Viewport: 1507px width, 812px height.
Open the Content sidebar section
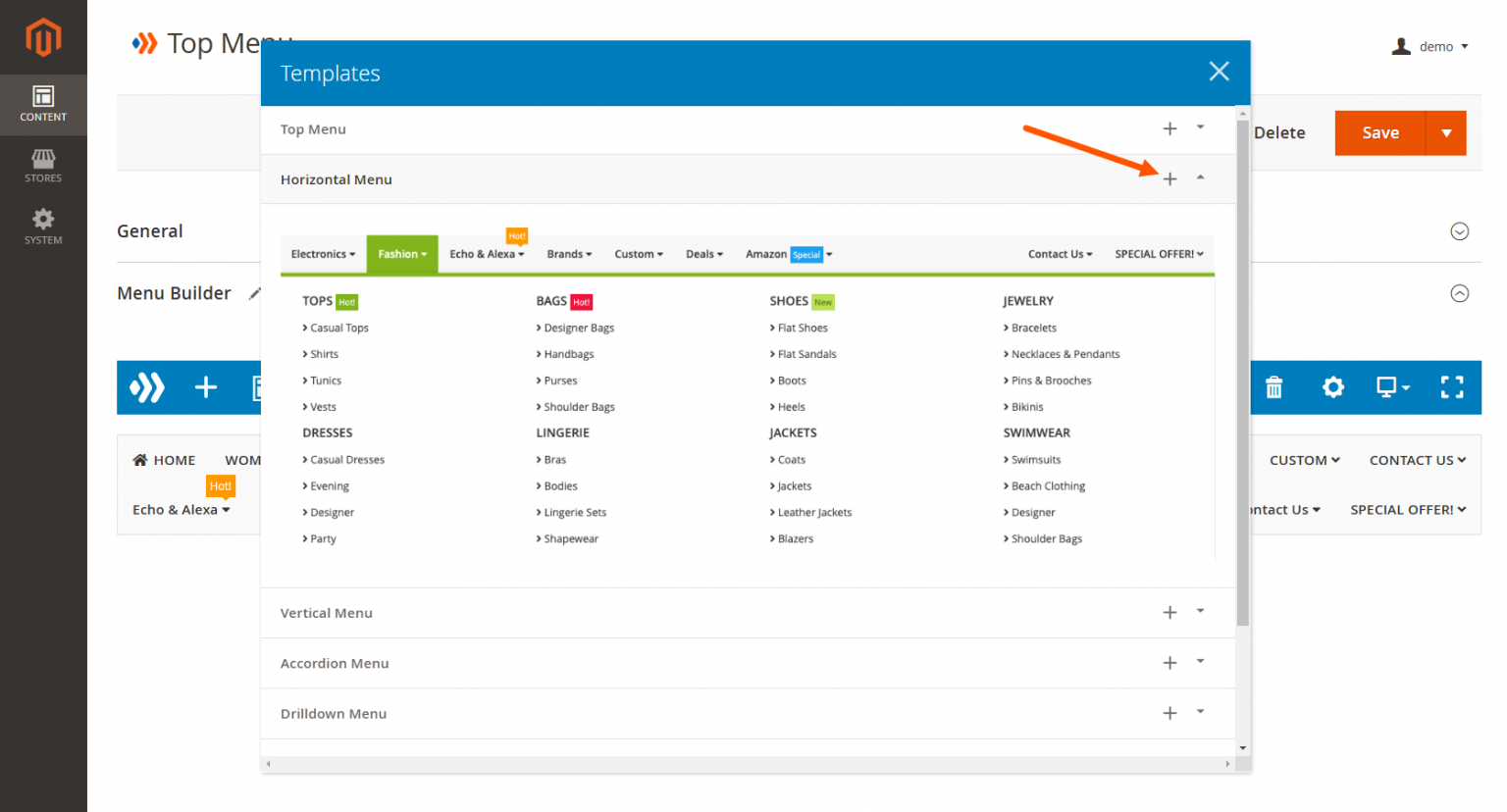(43, 104)
